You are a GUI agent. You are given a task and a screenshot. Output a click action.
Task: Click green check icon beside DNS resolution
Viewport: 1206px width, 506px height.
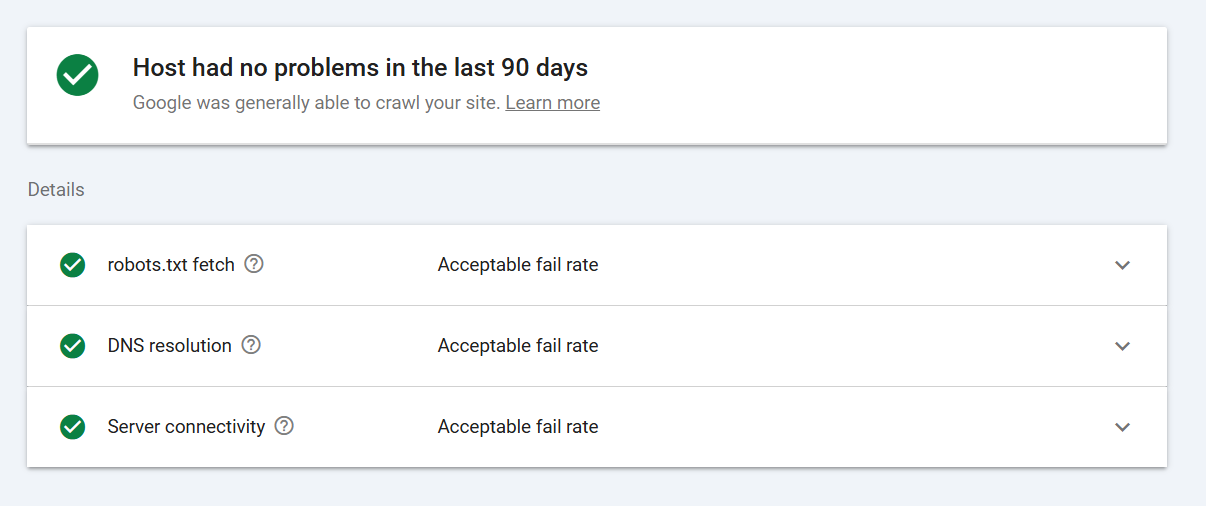[72, 345]
